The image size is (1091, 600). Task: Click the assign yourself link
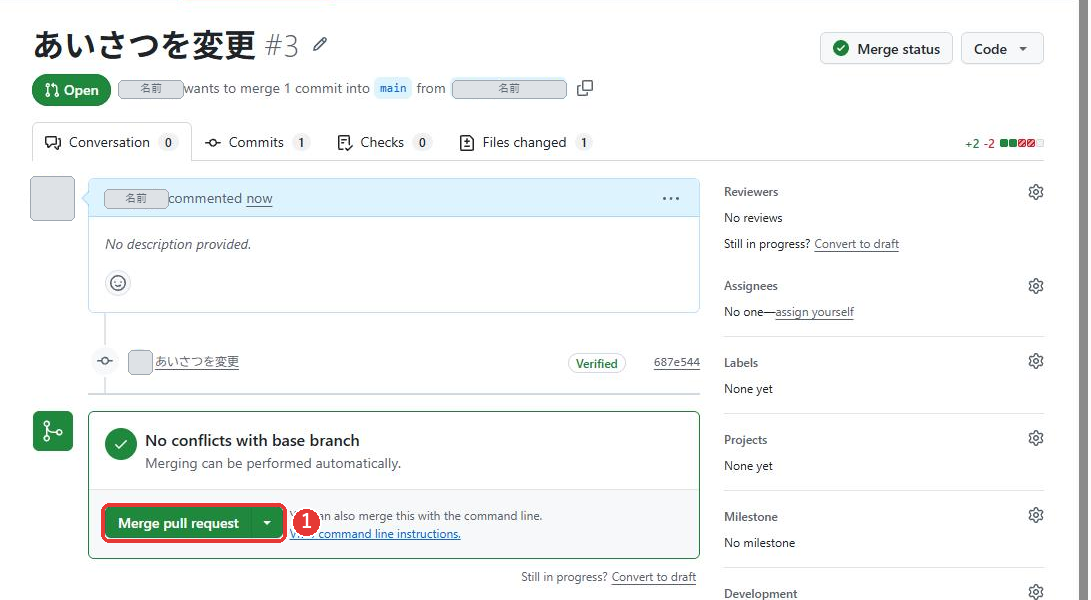(815, 313)
